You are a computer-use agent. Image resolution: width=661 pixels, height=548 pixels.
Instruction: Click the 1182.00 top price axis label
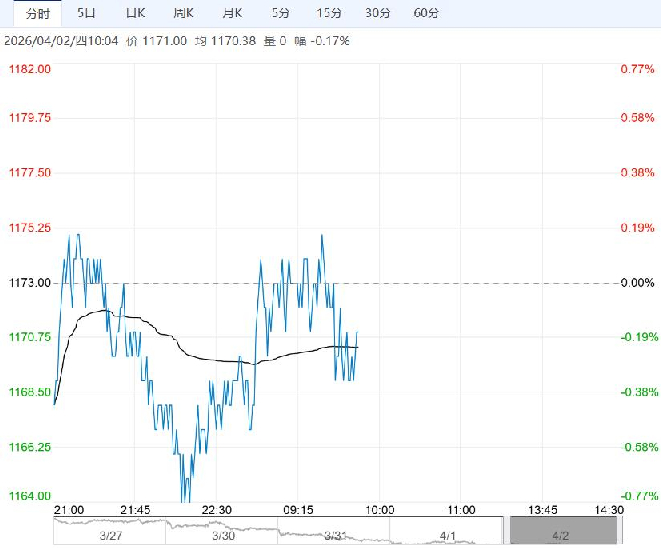31,69
